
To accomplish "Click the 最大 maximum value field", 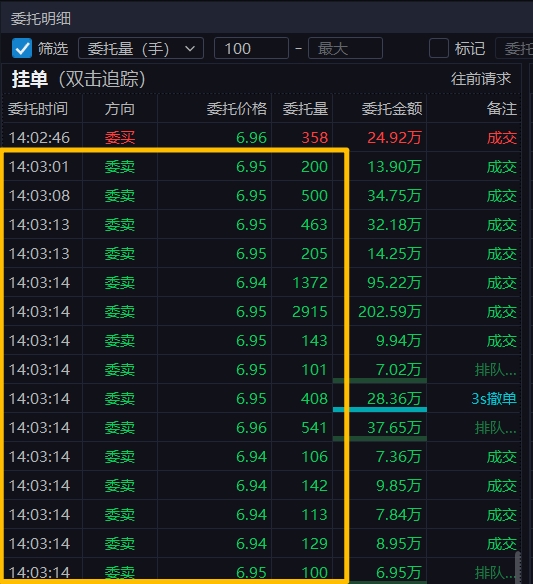I will tap(345, 48).
